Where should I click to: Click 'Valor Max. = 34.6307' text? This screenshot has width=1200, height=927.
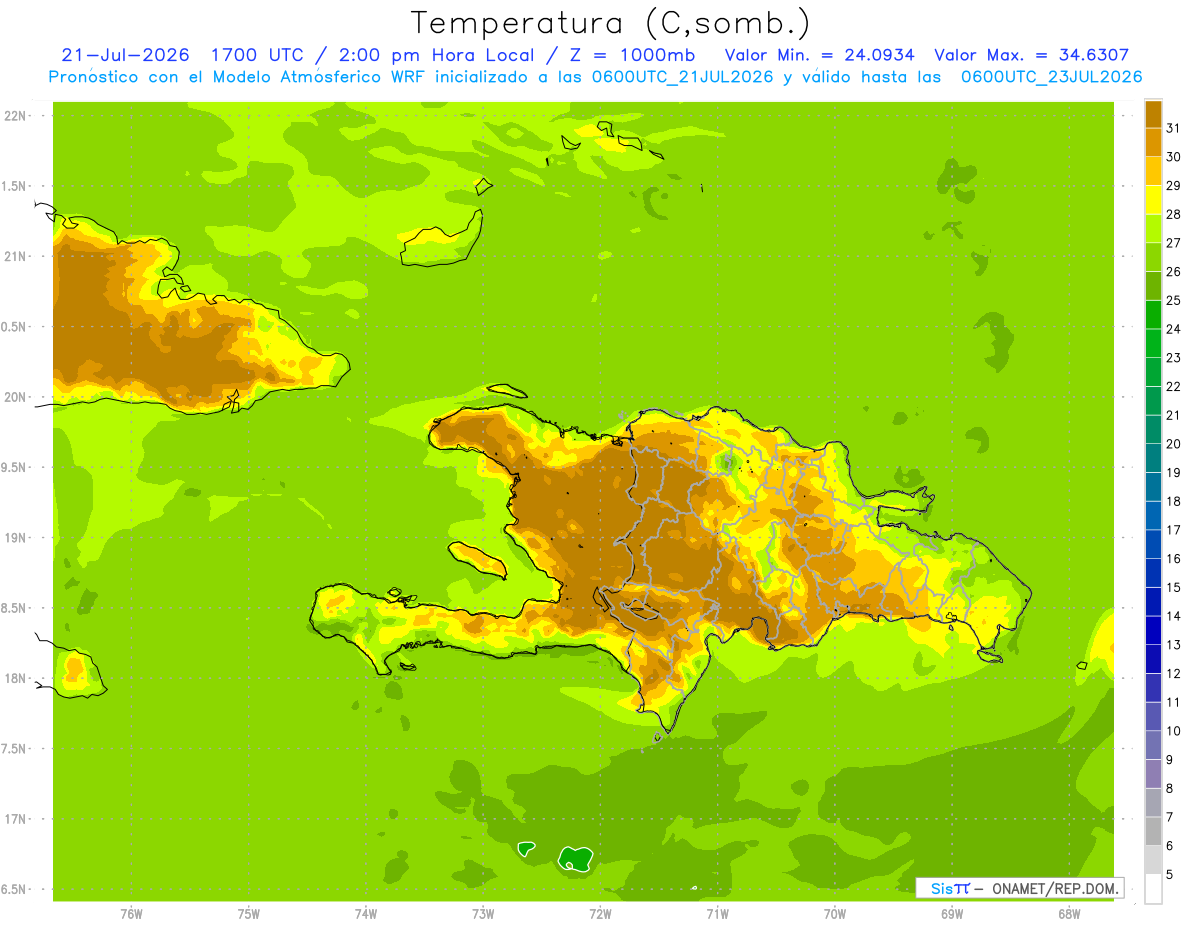point(1031,54)
